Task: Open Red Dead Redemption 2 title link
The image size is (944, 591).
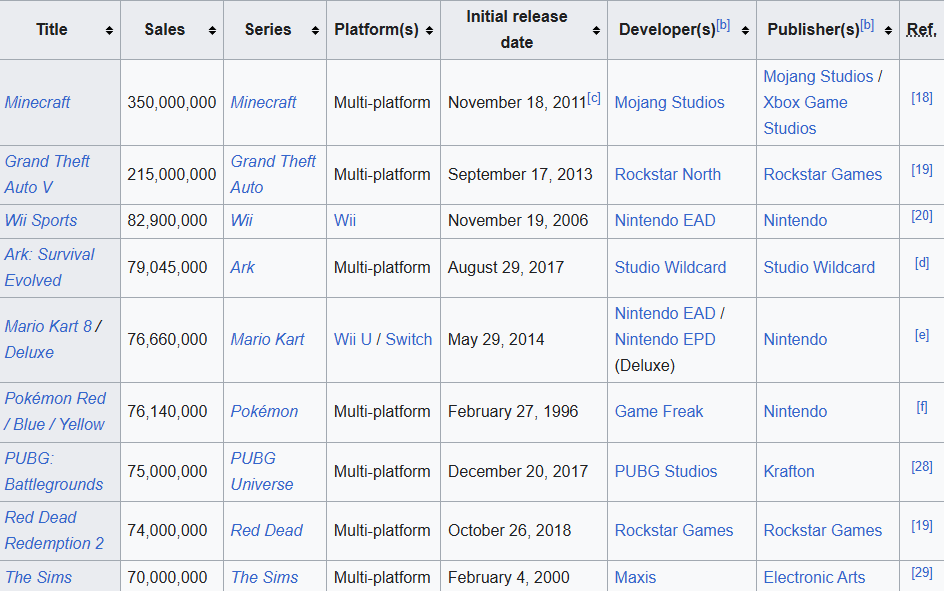Action: tap(54, 530)
